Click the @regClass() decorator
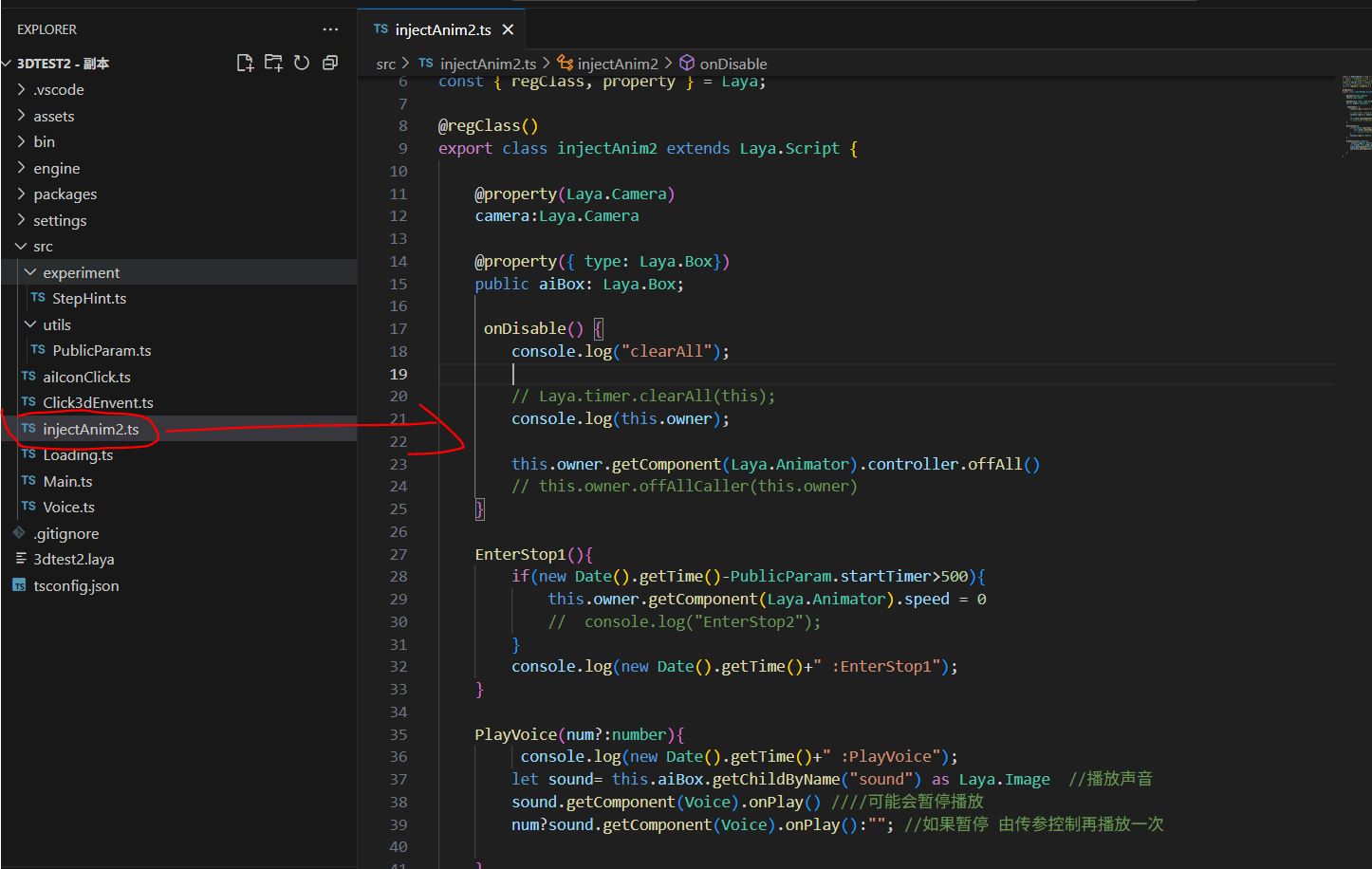 [x=489, y=125]
